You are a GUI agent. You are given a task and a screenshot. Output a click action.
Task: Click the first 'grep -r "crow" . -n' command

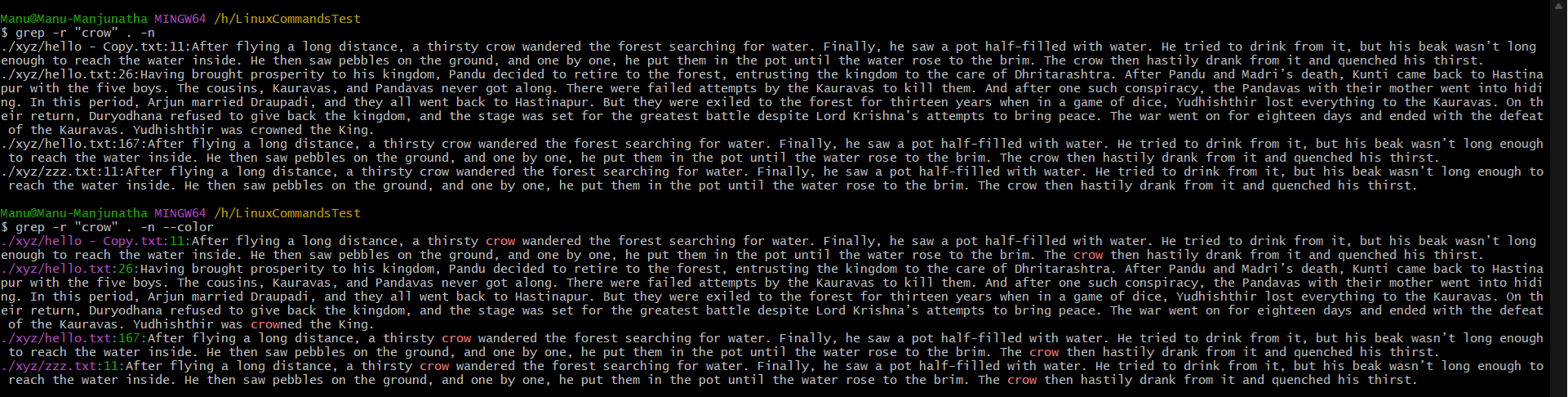pos(84,33)
